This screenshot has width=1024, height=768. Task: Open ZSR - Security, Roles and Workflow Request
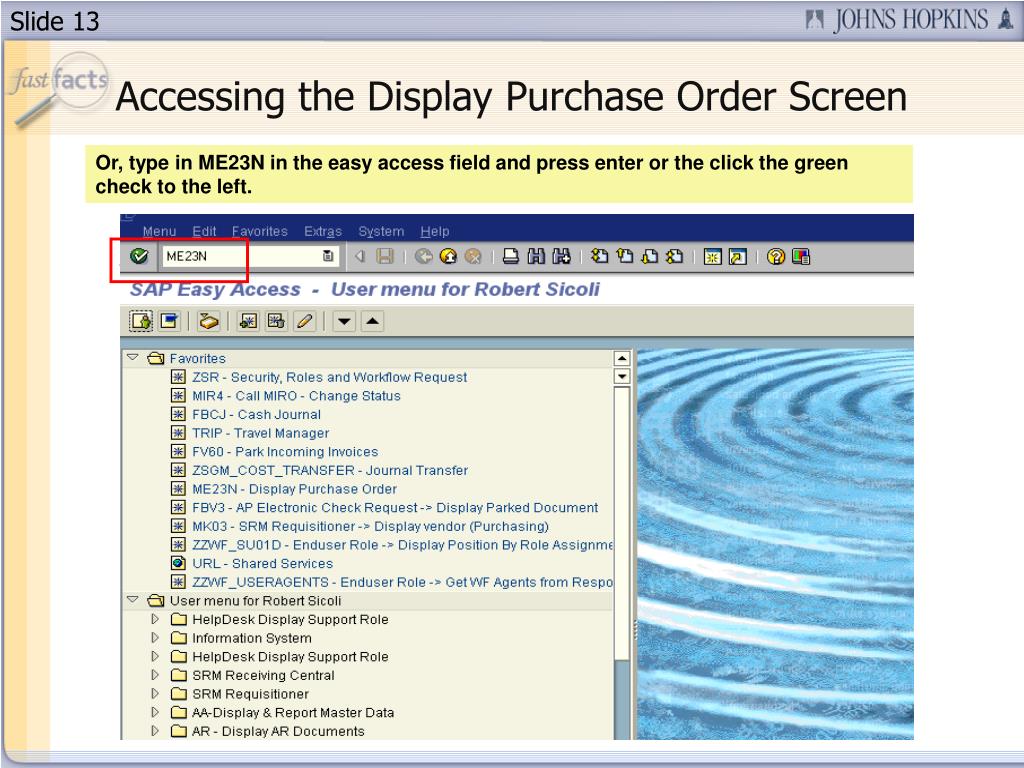coord(329,377)
